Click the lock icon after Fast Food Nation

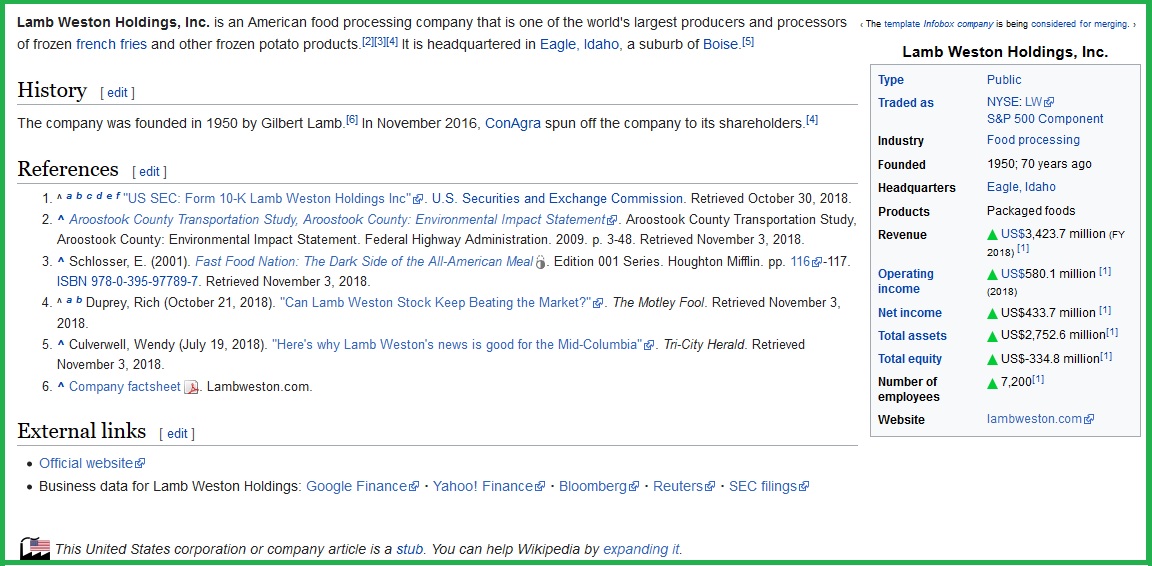[541, 262]
